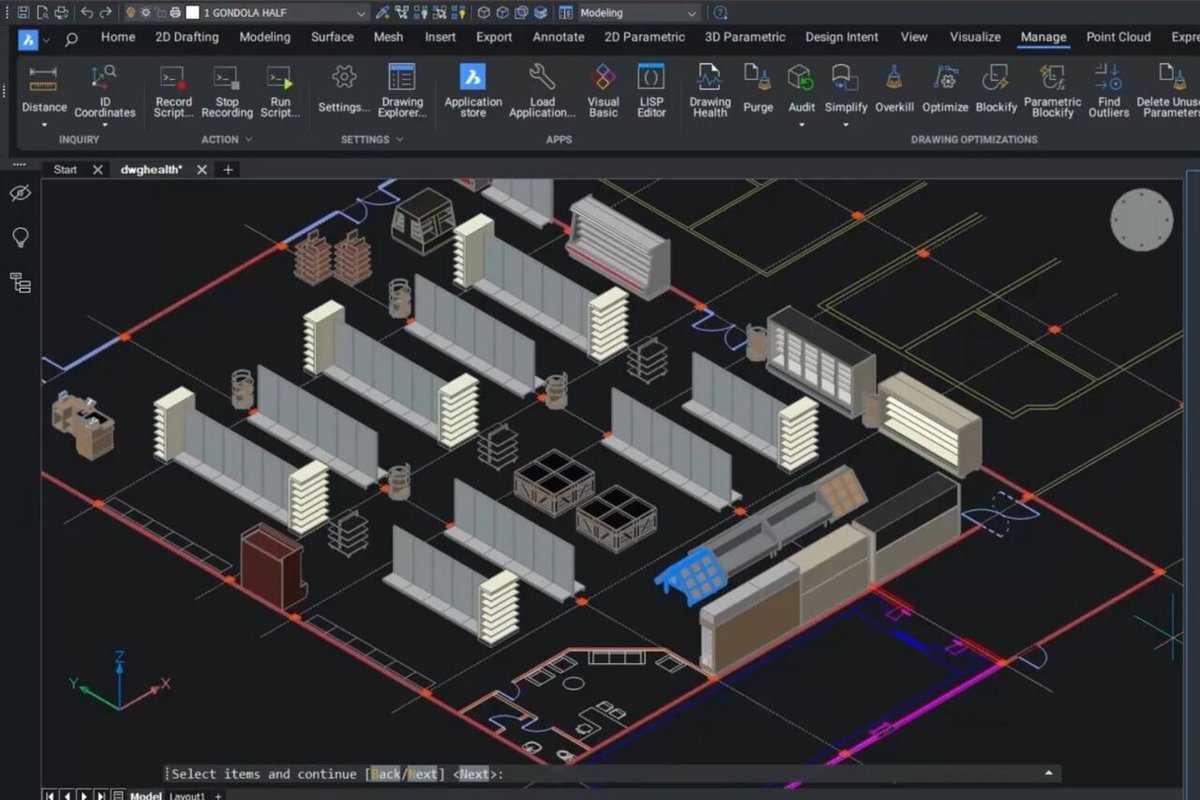Image resolution: width=1200 pixels, height=800 pixels.
Task: Click Delete Unused Parameters
Action: [1168, 91]
